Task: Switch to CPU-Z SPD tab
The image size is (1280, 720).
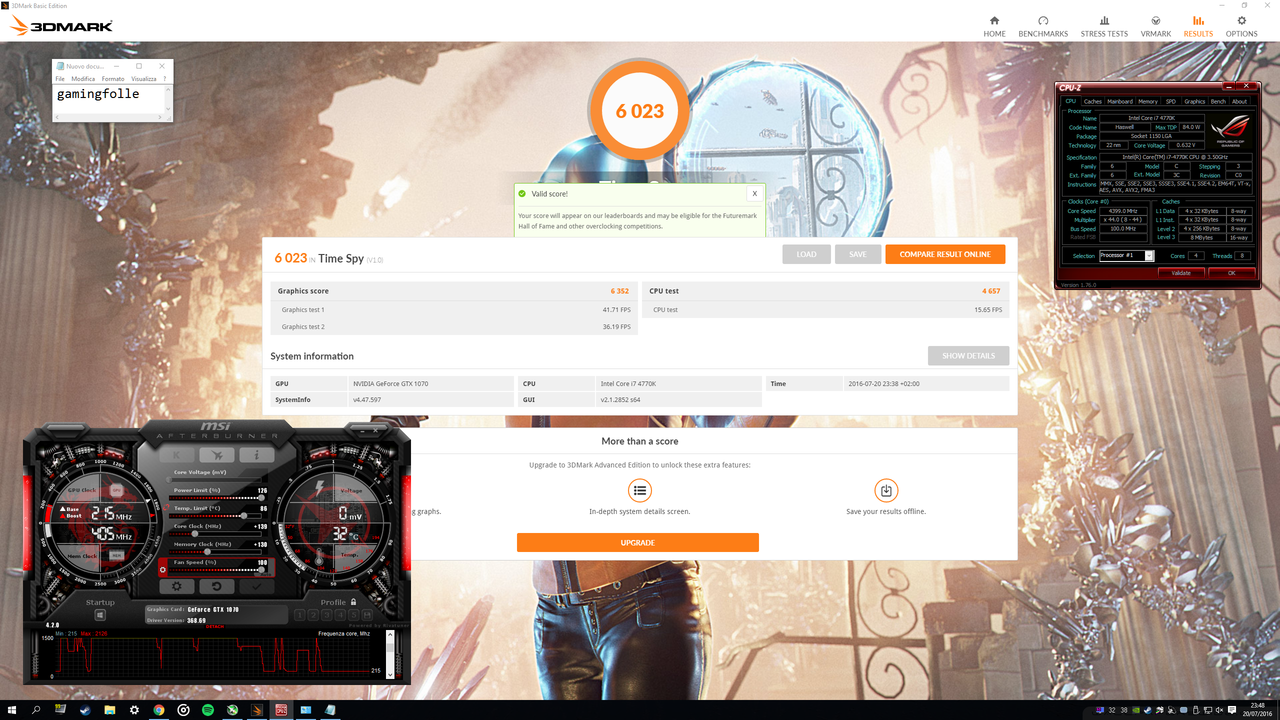Action: coord(1171,101)
